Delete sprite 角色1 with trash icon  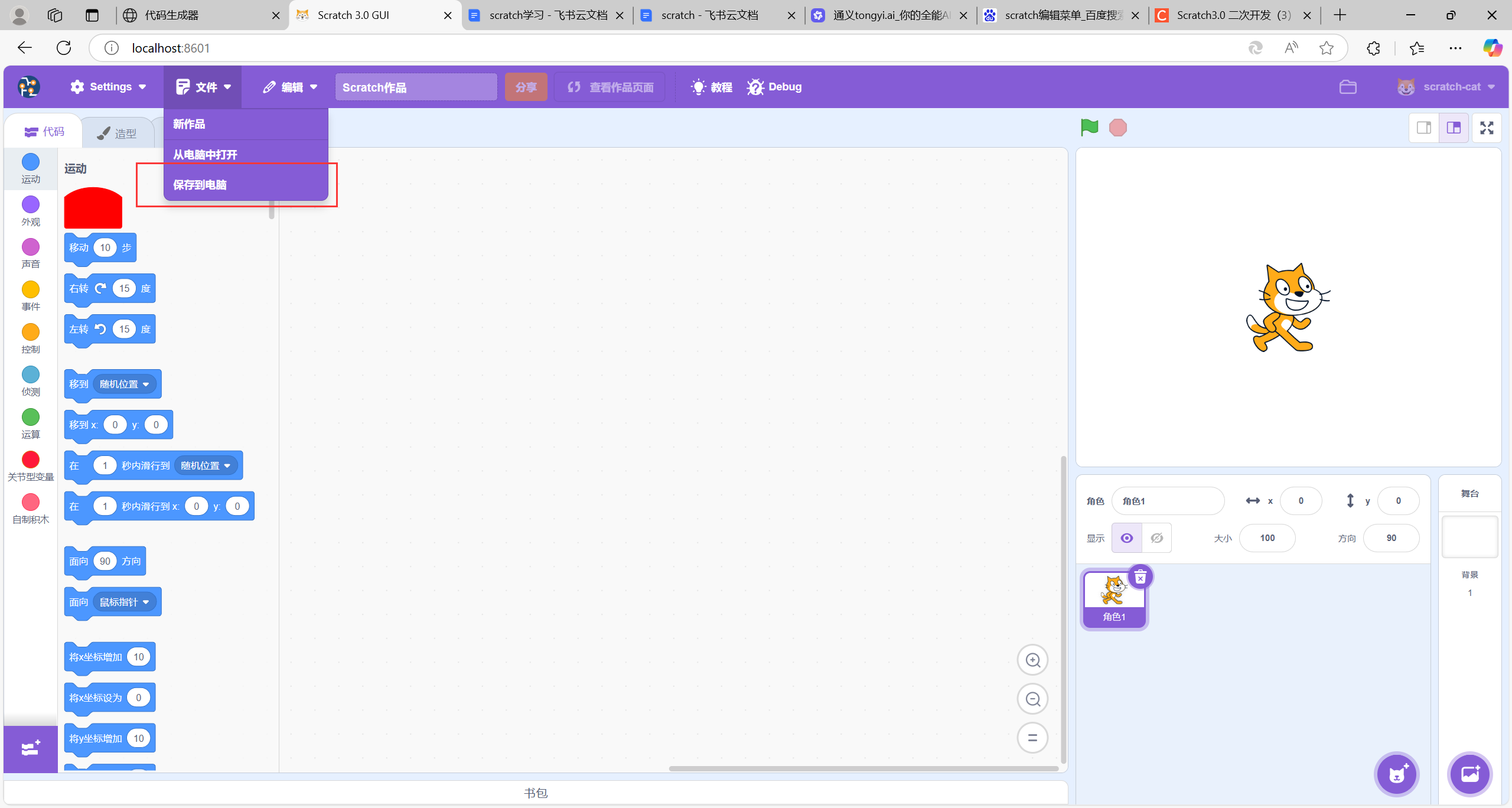pyautogui.click(x=1140, y=577)
